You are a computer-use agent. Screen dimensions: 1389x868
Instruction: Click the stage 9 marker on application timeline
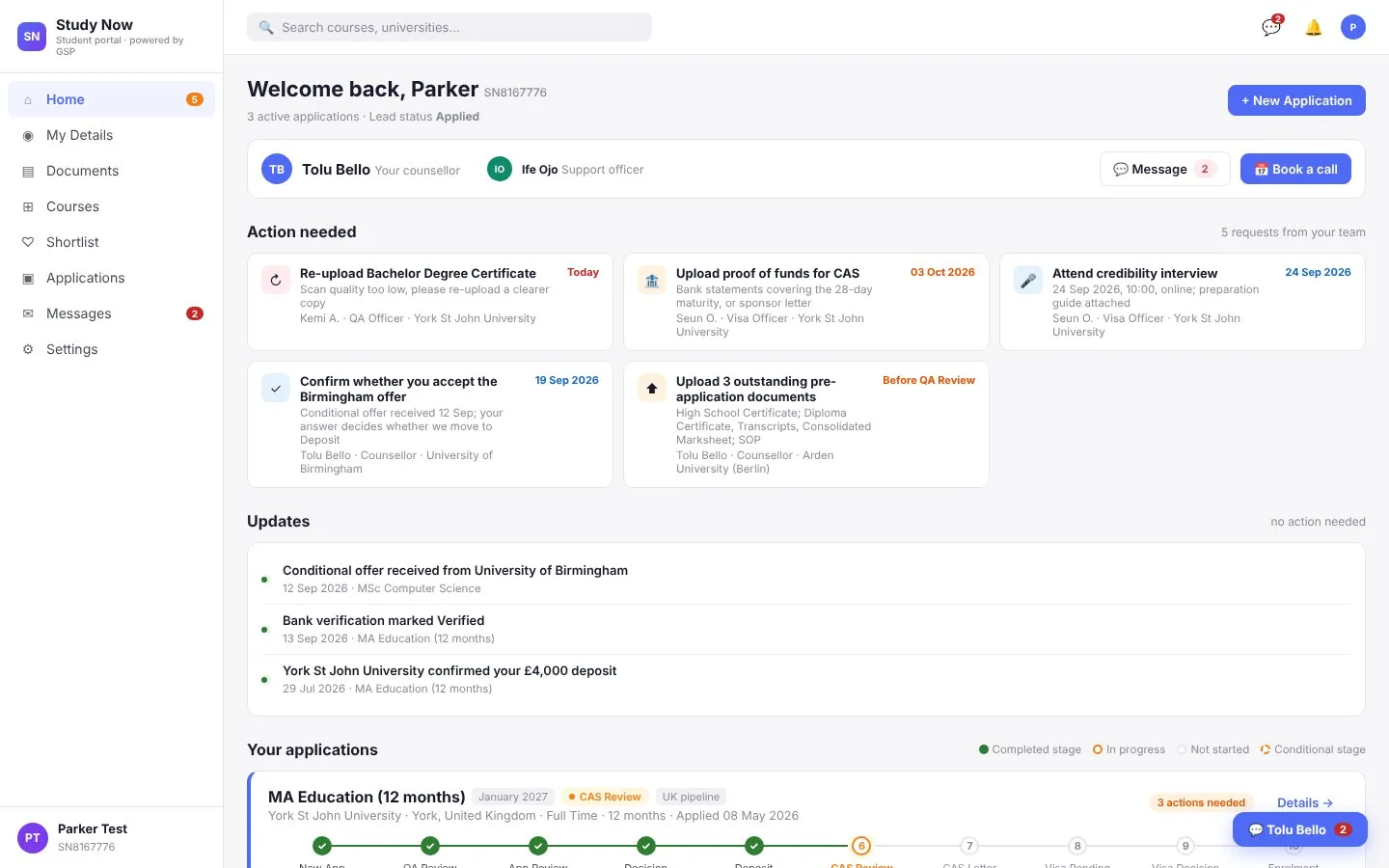(1185, 846)
